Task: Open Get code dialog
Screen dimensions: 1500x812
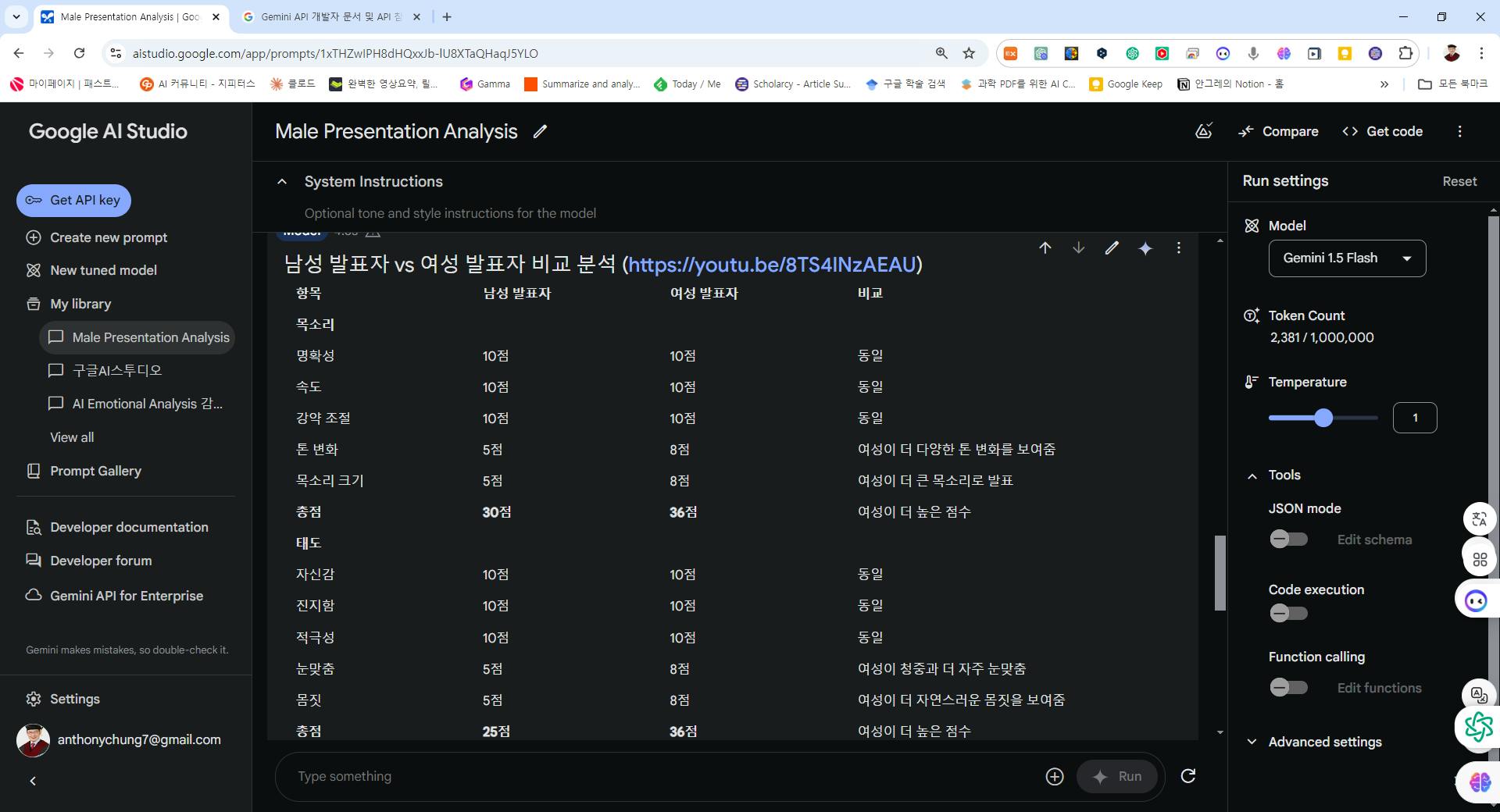Action: (1382, 131)
